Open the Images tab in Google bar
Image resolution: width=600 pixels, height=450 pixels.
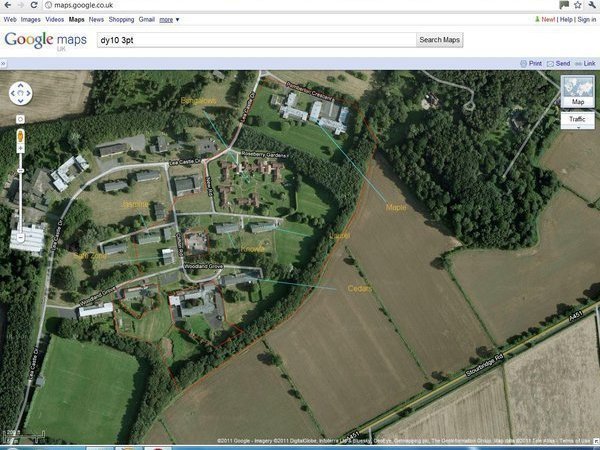31,19
